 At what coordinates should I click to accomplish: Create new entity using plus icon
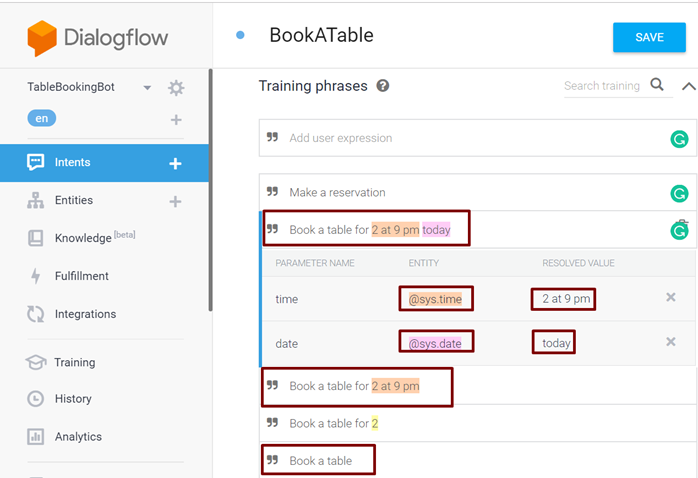pos(175,201)
